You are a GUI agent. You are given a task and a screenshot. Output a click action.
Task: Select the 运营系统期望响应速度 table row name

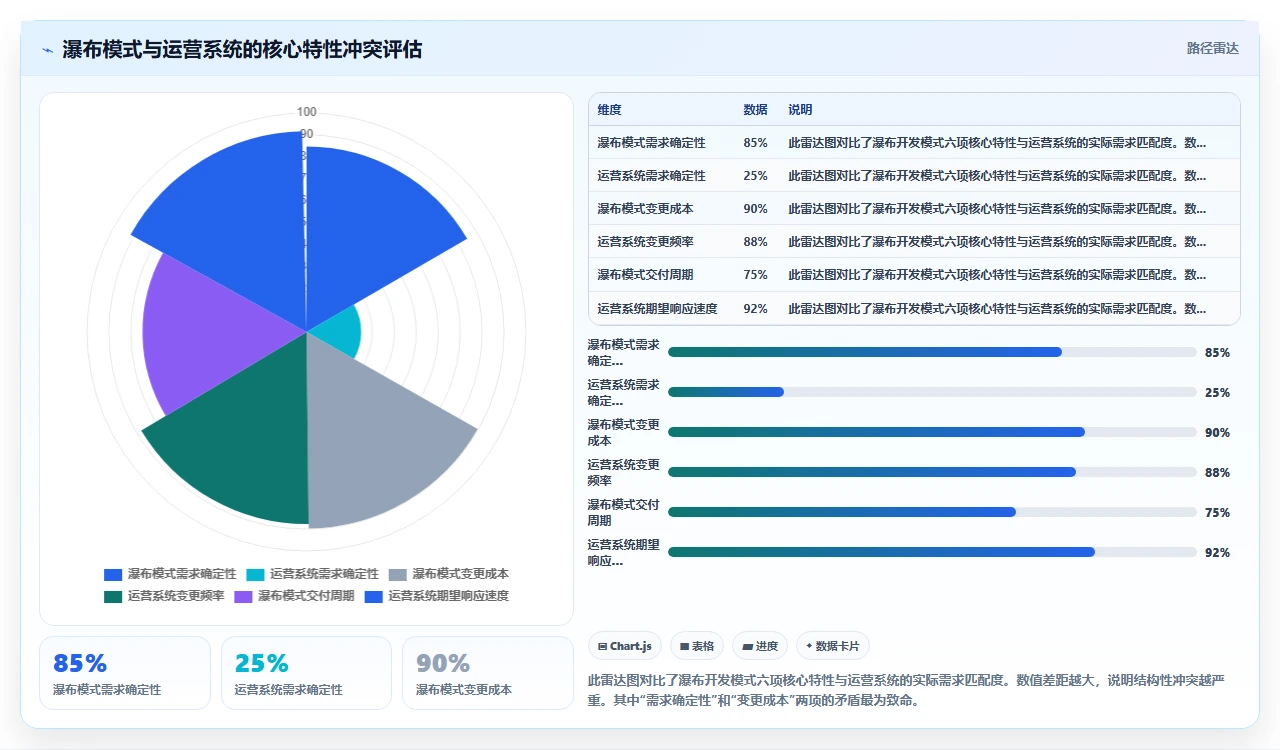point(657,309)
